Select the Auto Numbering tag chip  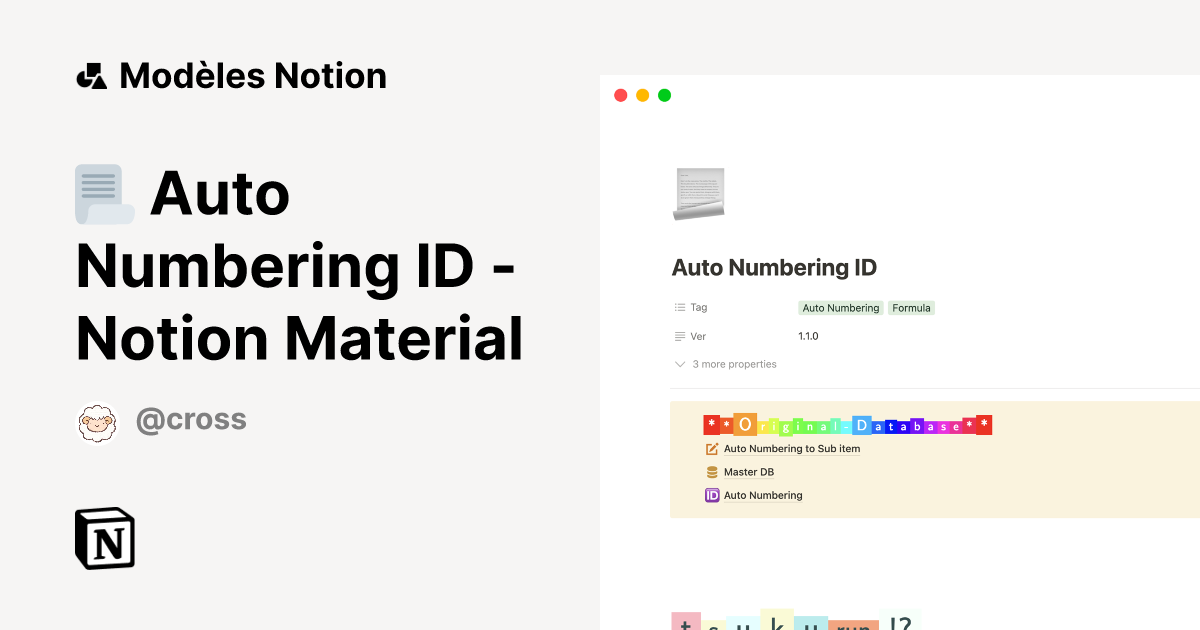tap(840, 307)
